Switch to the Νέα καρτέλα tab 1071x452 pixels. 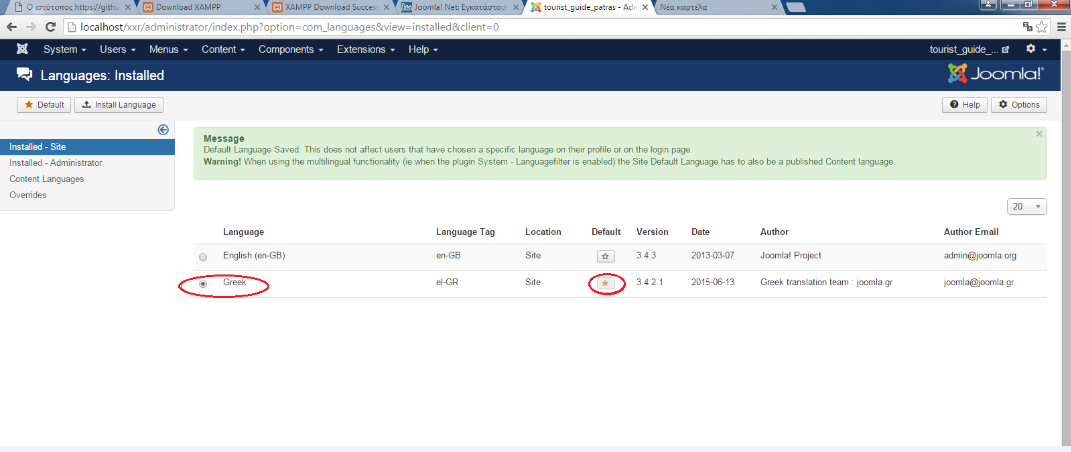pyautogui.click(x=717, y=8)
